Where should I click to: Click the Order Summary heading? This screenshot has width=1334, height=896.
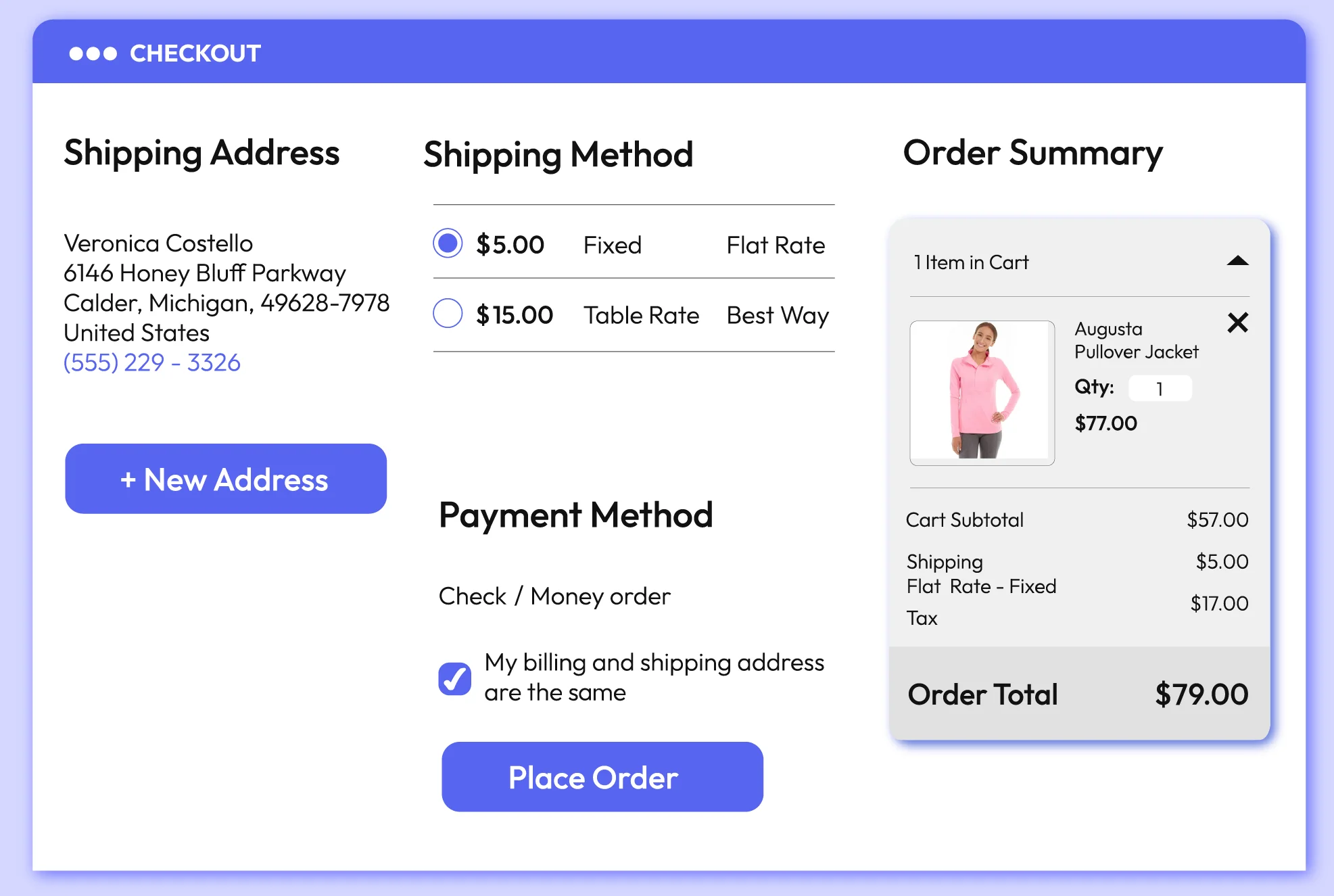[x=1032, y=153]
